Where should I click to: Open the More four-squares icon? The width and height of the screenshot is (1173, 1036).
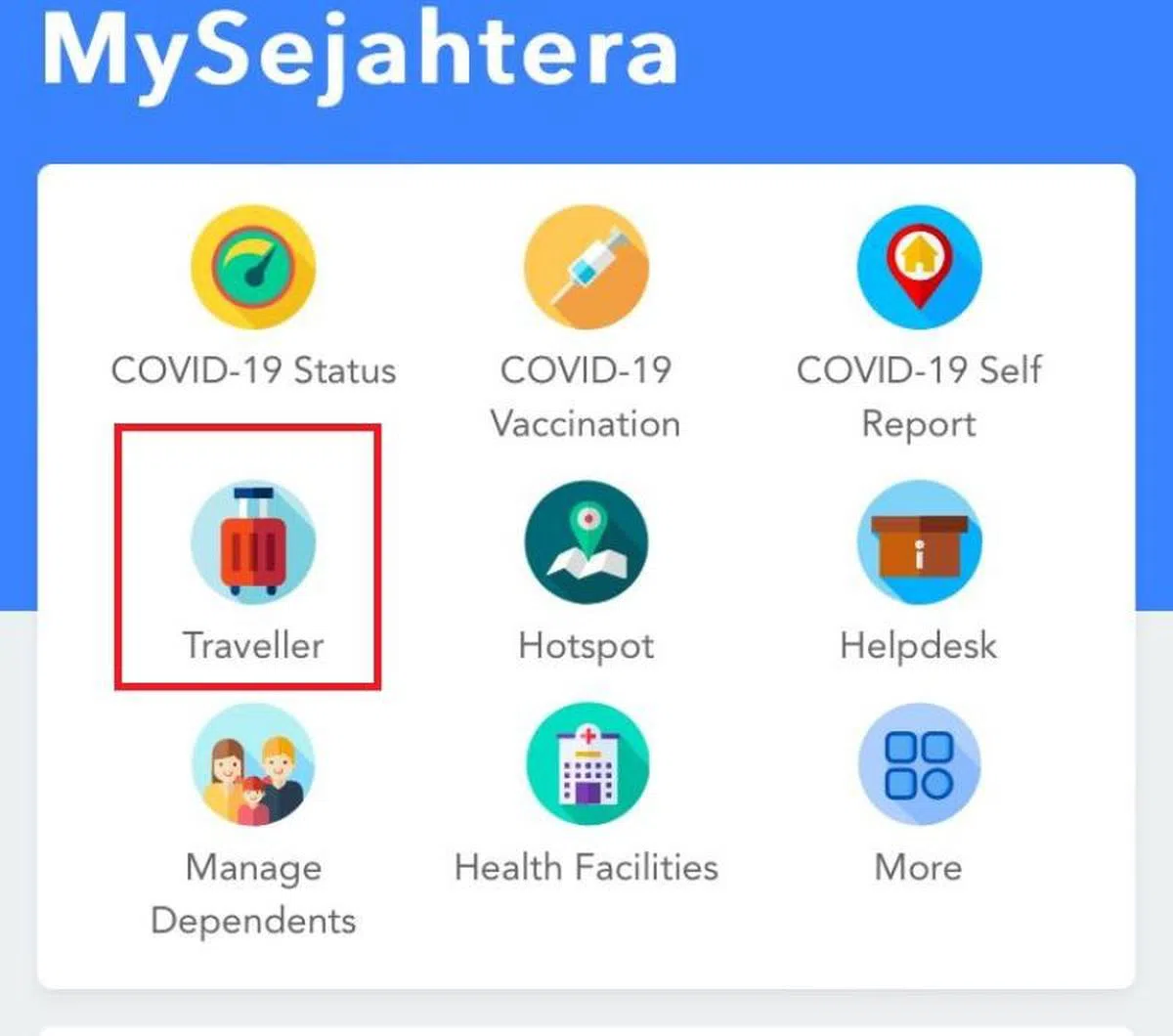919,764
